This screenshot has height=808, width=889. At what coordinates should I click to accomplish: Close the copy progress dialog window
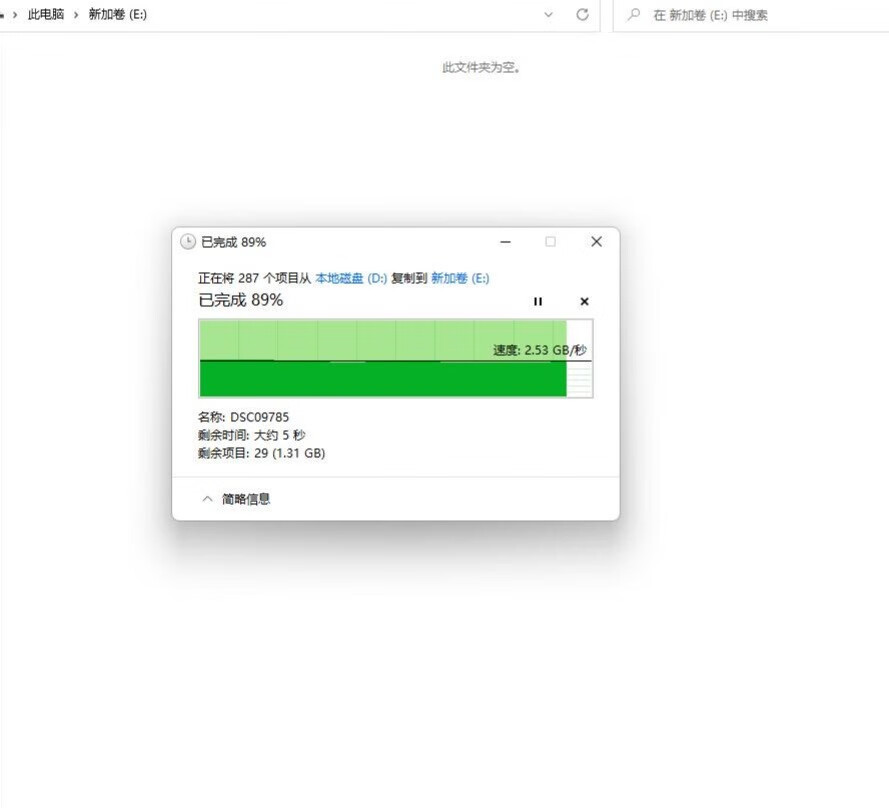tap(596, 242)
